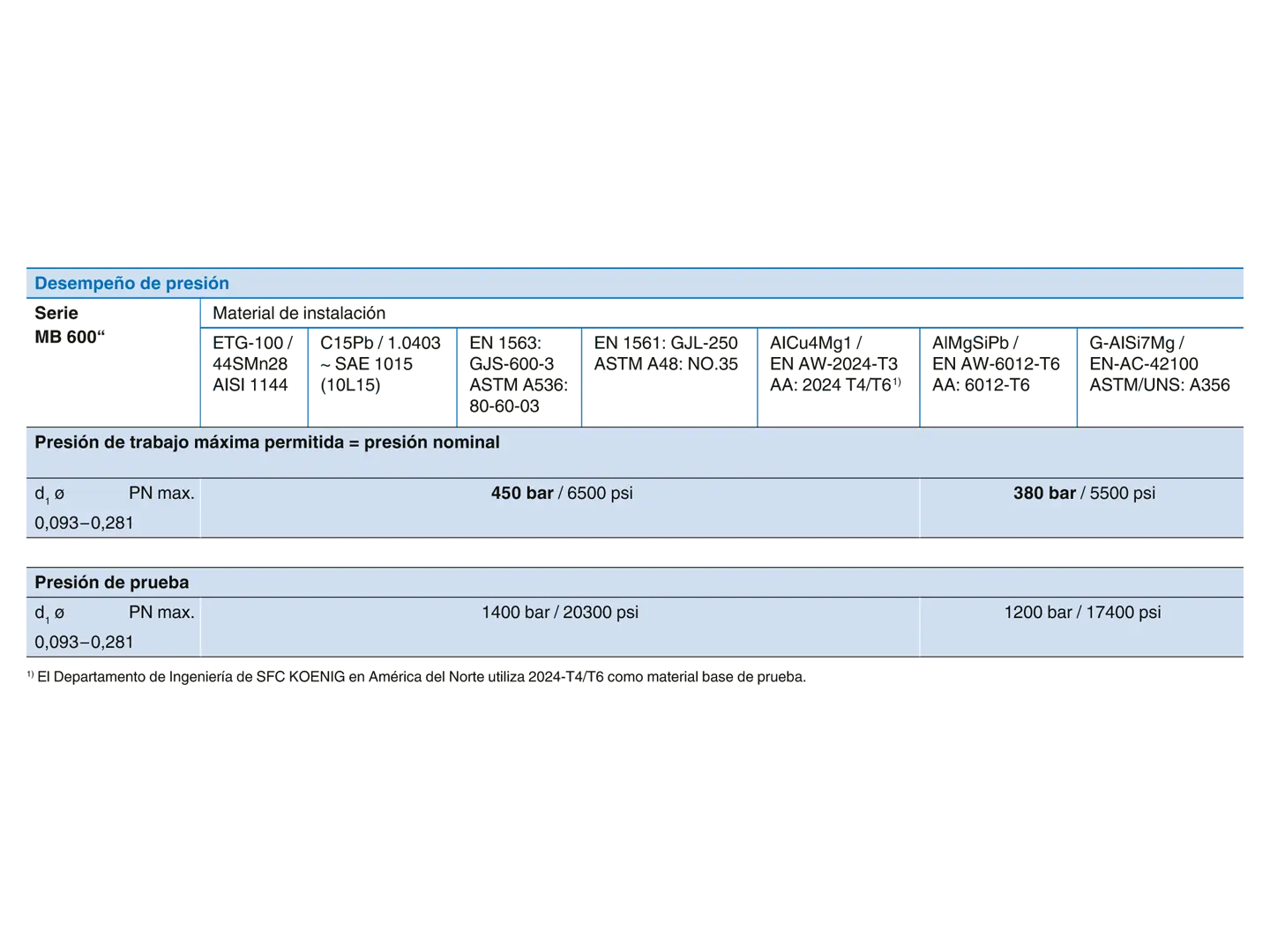The width and height of the screenshot is (1270, 952).
Task: Click the "20300 psi" test pressure value
Action: click(x=600, y=613)
